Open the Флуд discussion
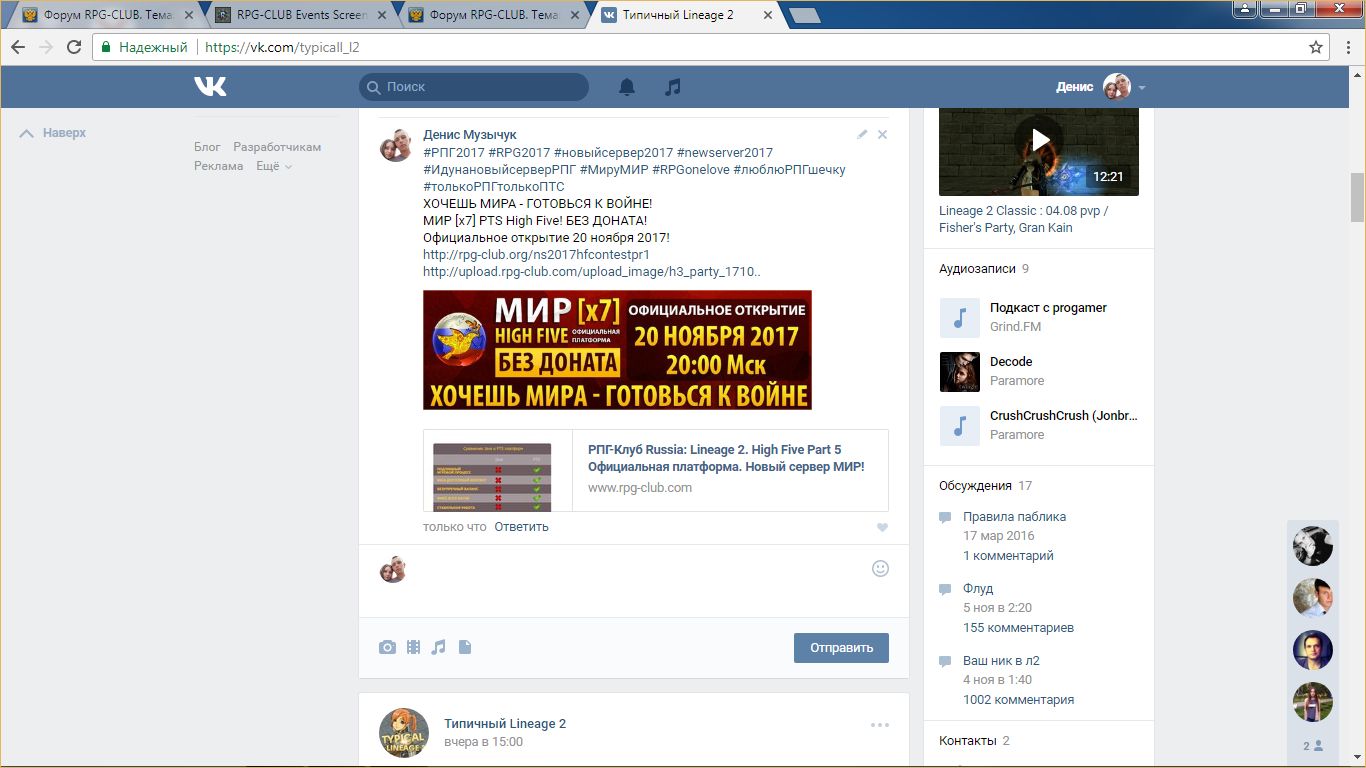 [978, 589]
